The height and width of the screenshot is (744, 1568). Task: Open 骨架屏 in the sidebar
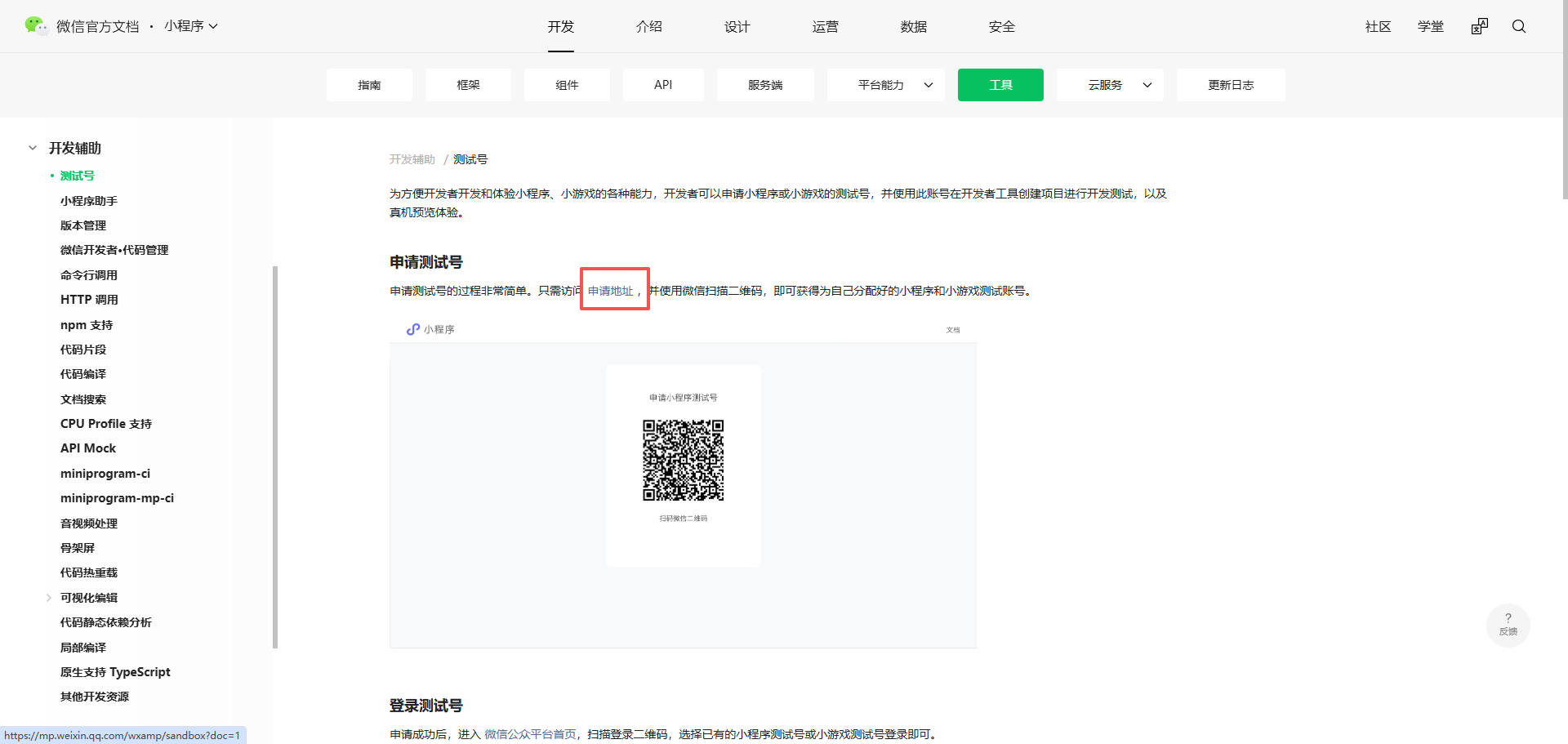tap(78, 548)
